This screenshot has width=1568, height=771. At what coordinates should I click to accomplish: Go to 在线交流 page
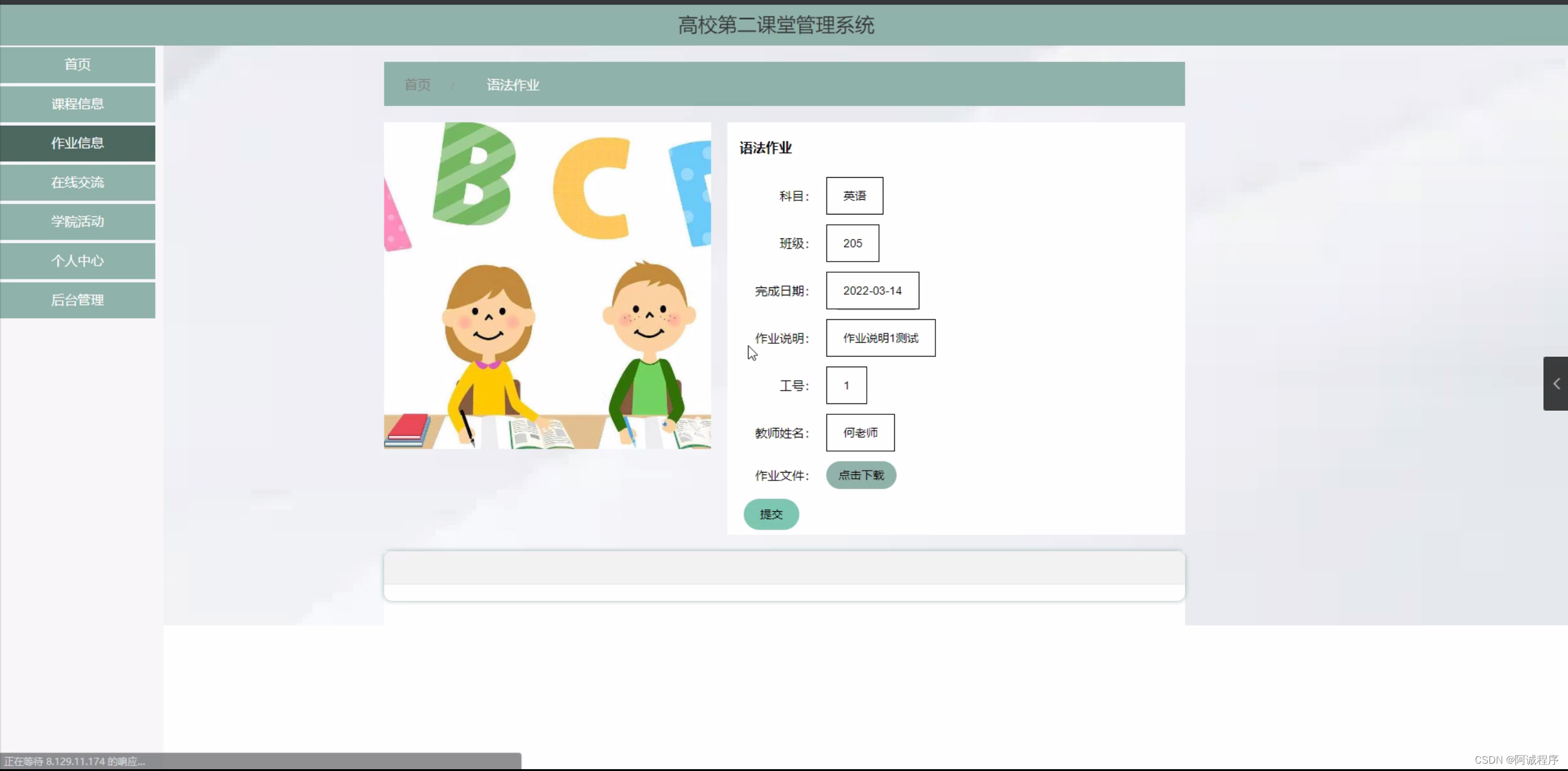coord(77,182)
